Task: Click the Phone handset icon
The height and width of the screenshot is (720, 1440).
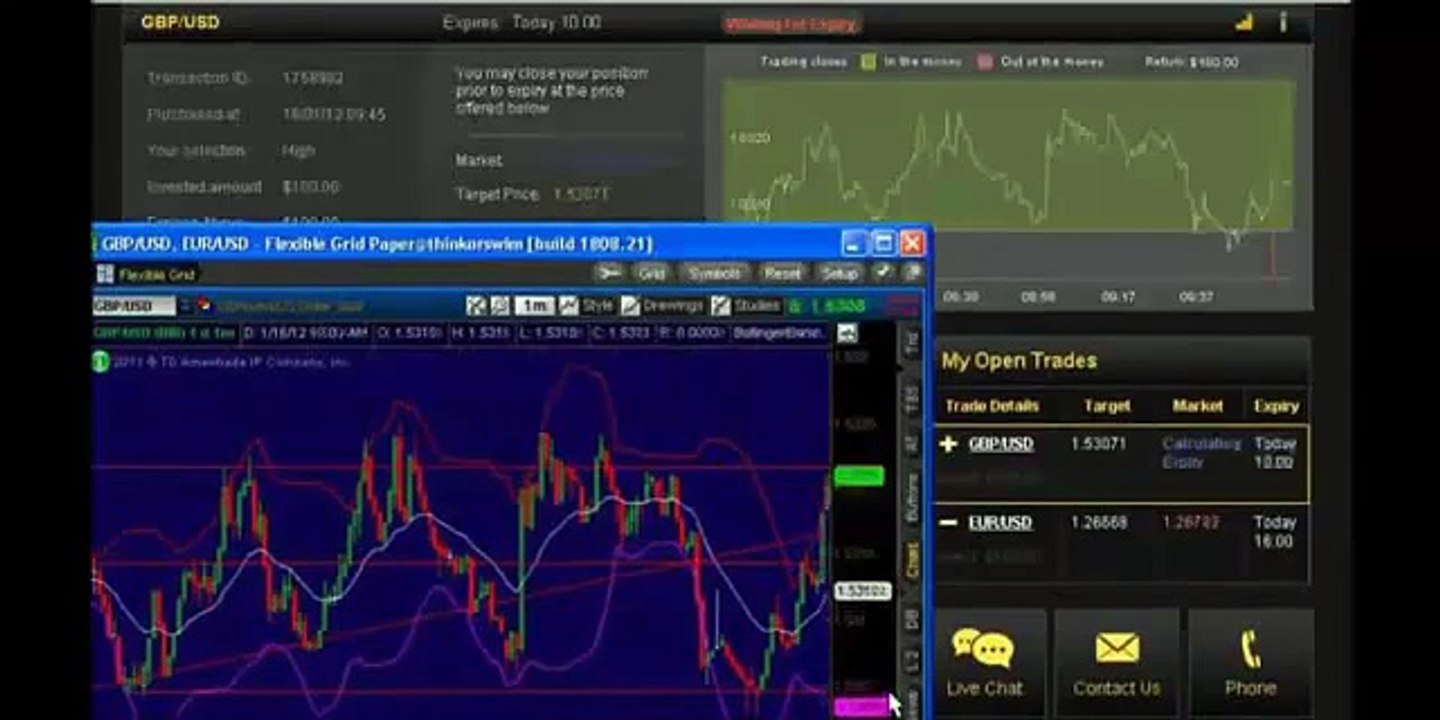Action: pos(1250,650)
